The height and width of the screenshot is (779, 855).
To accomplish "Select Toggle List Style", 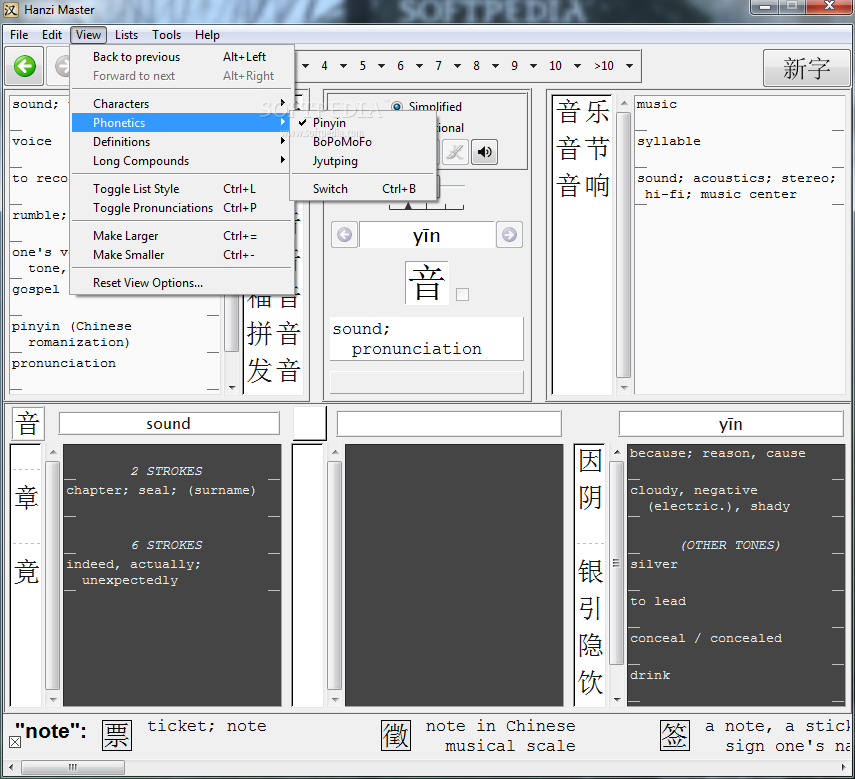I will click(x=182, y=189).
